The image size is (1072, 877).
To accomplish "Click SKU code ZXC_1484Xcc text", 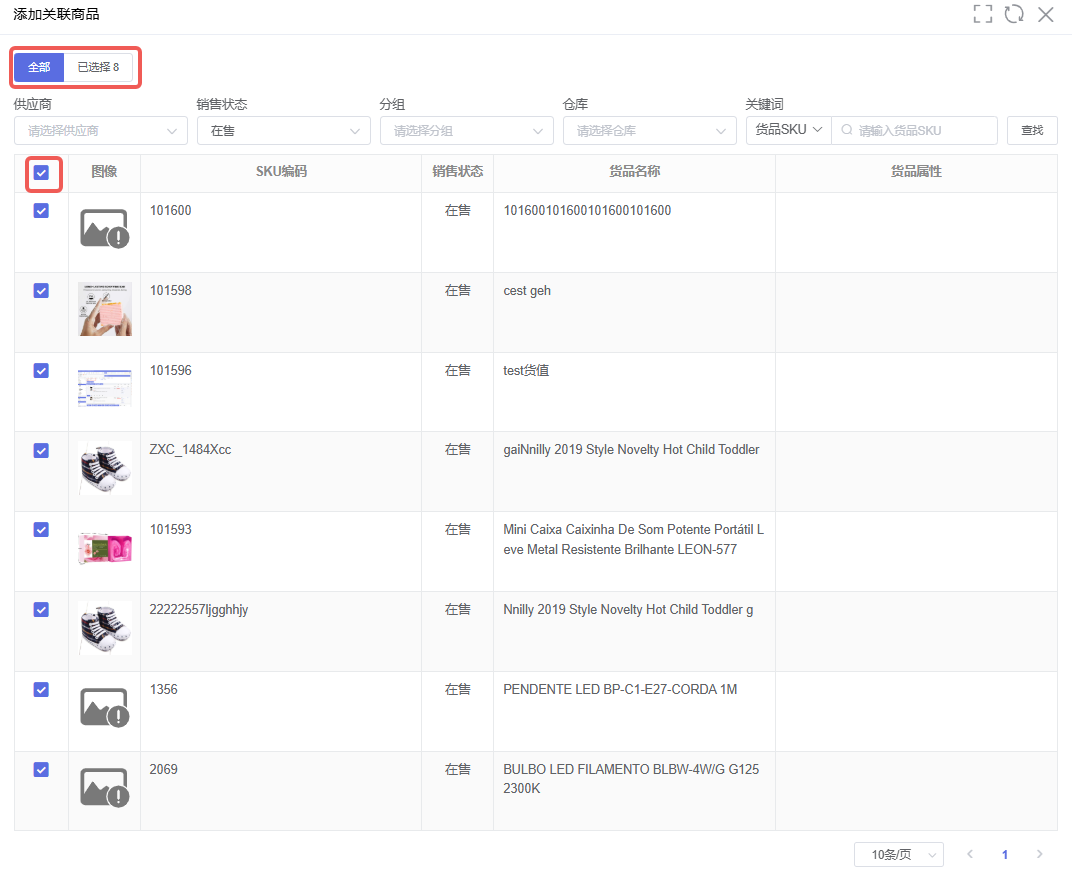I will [x=190, y=450].
